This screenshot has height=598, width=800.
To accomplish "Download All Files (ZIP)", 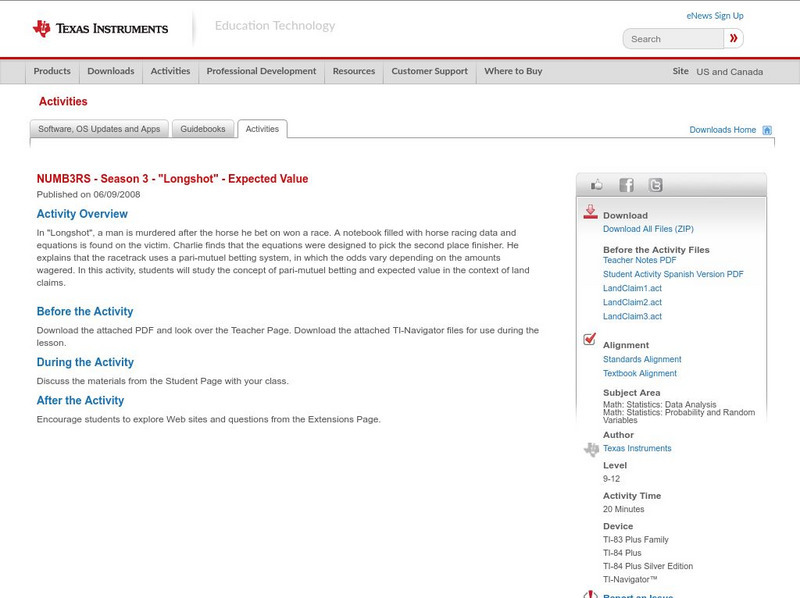I will pos(648,229).
